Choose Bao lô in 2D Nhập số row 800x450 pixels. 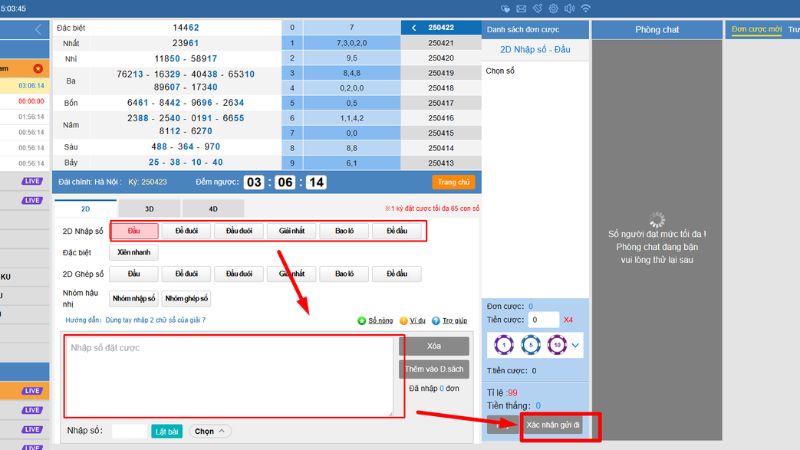point(344,231)
